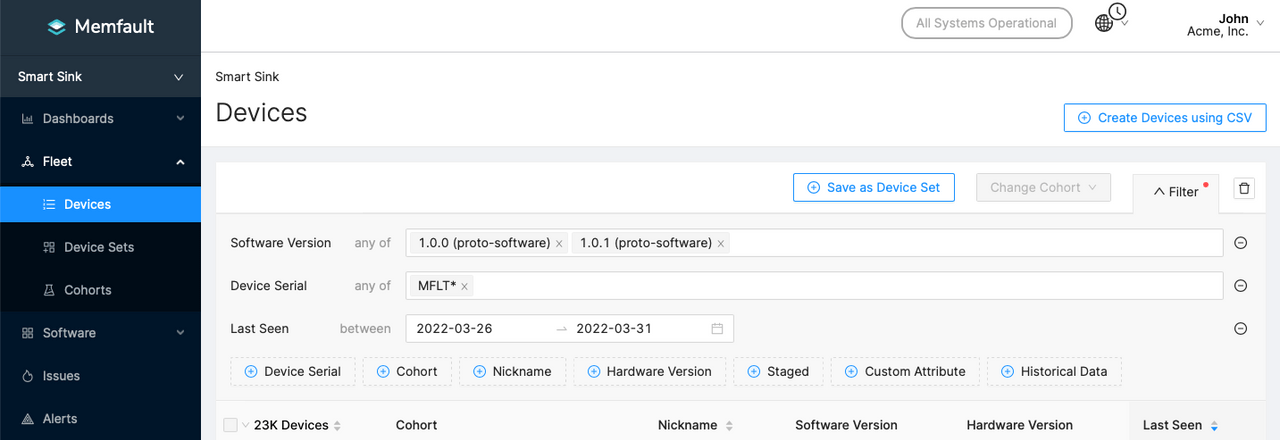This screenshot has height=440, width=1280.
Task: Tick the select-all devices checkbox
Action: (231, 425)
